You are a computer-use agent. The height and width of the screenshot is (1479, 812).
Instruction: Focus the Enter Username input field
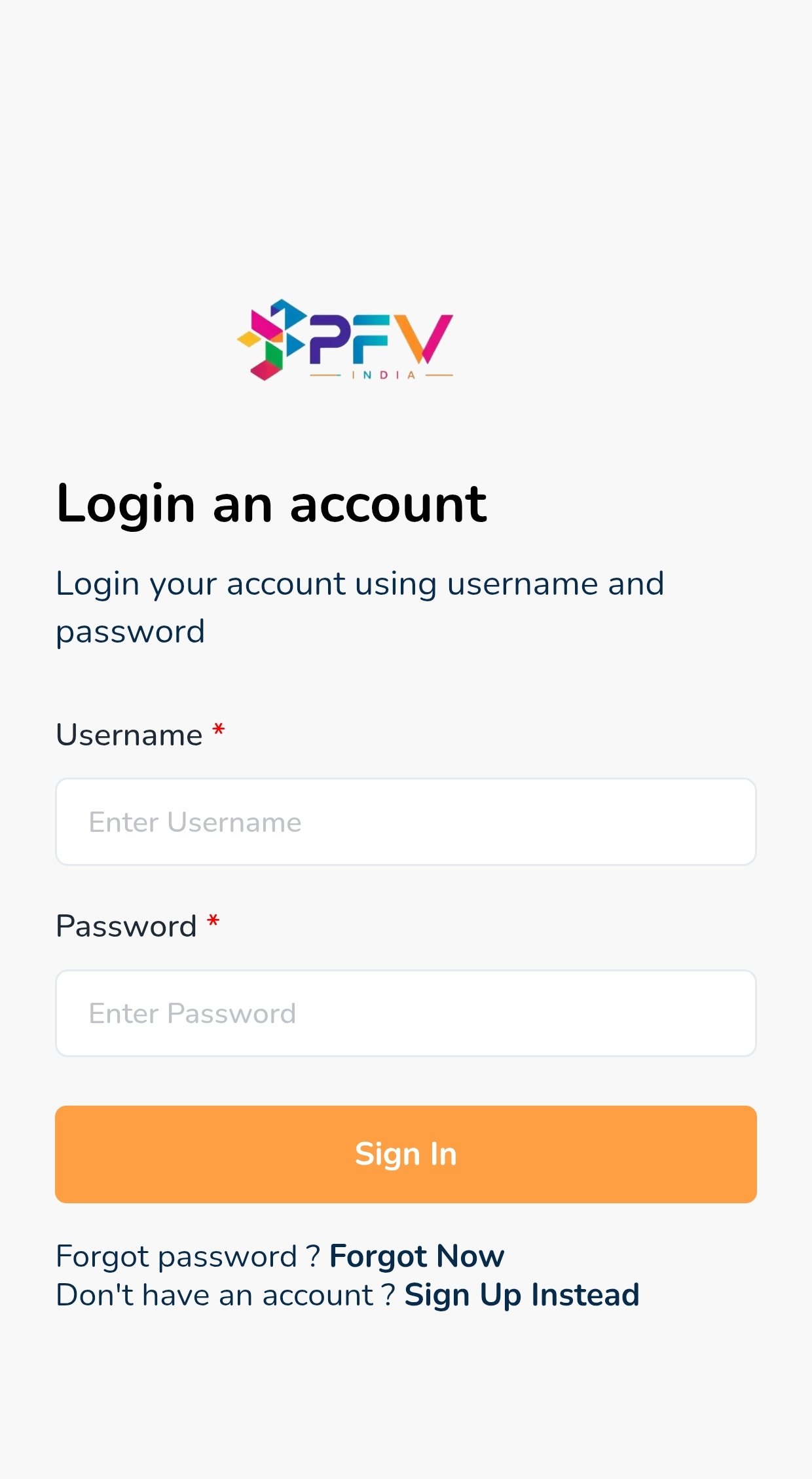pos(406,822)
